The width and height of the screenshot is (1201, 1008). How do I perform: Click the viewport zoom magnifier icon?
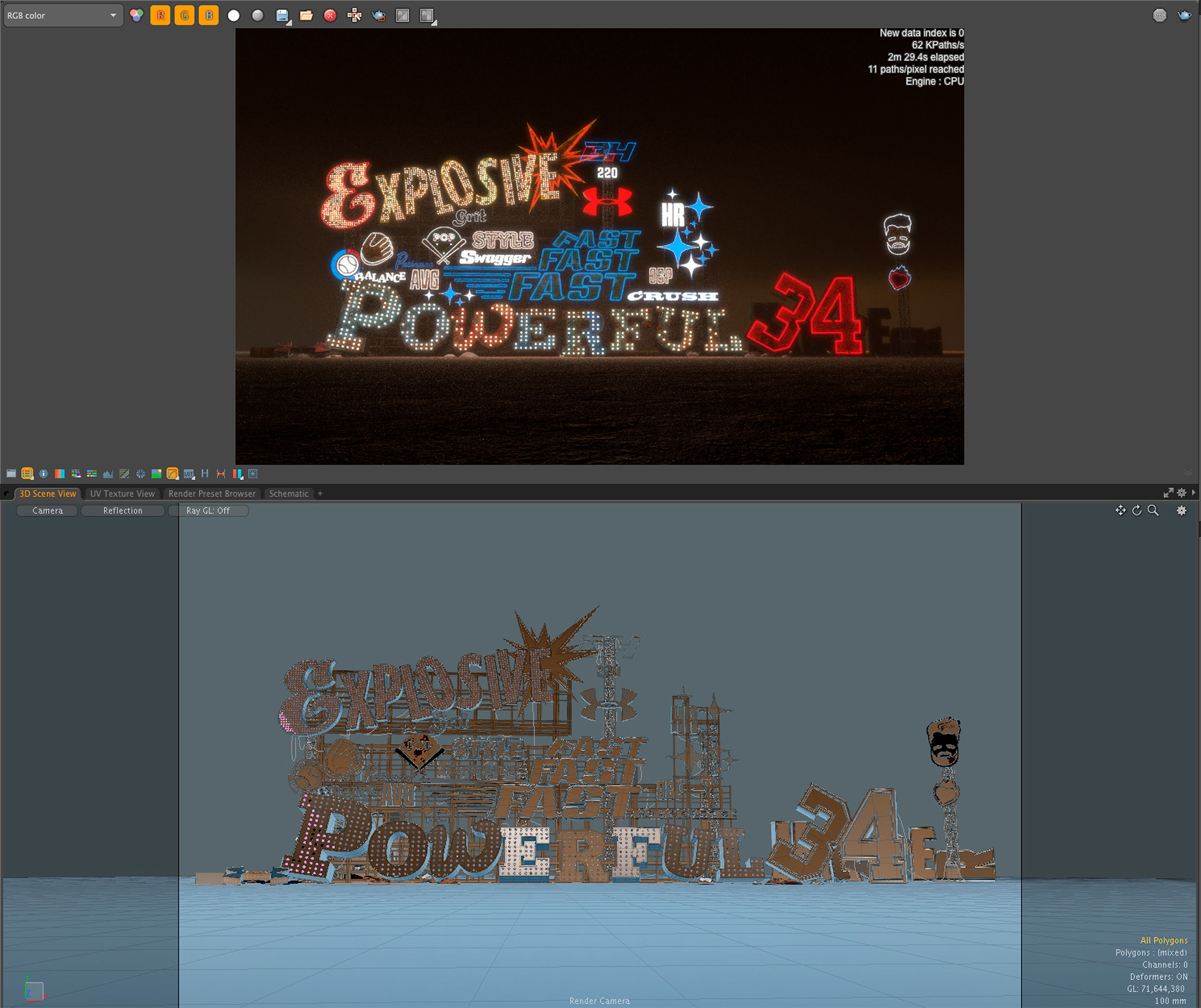[x=1153, y=510]
